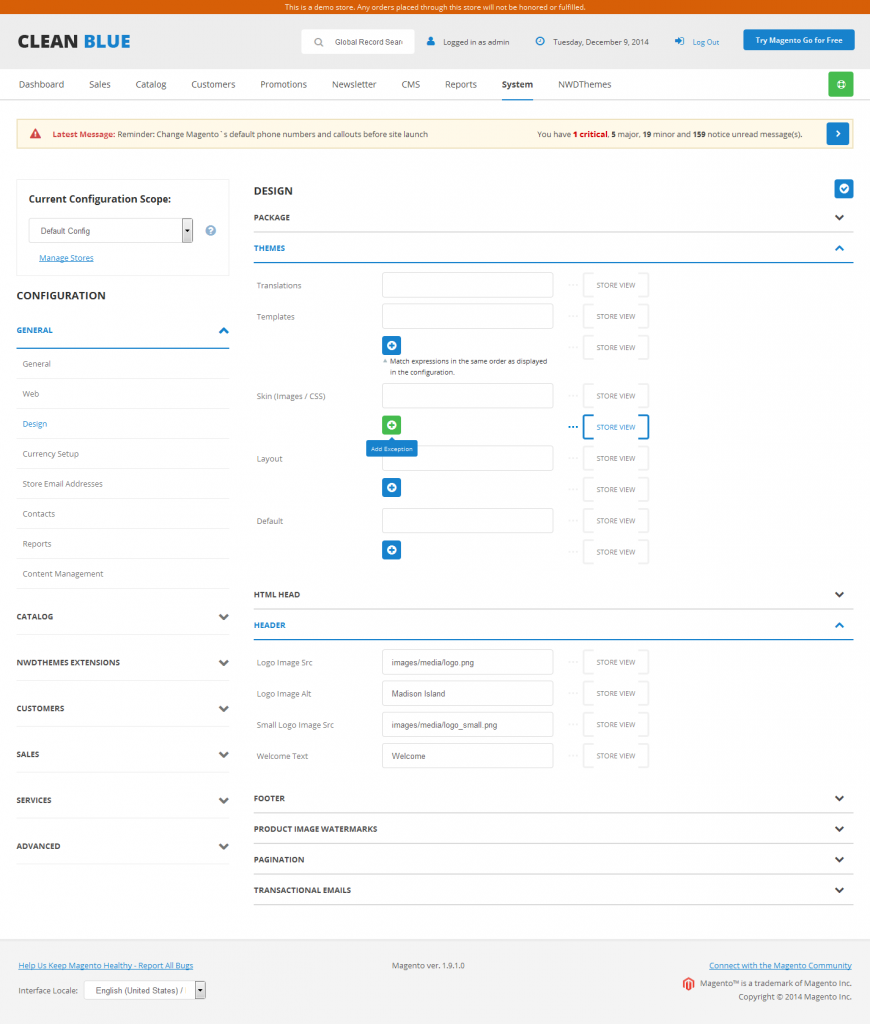This screenshot has height=1024, width=870.
Task: Click the blue Save Config icon above PACKAGE section
Action: pos(843,188)
